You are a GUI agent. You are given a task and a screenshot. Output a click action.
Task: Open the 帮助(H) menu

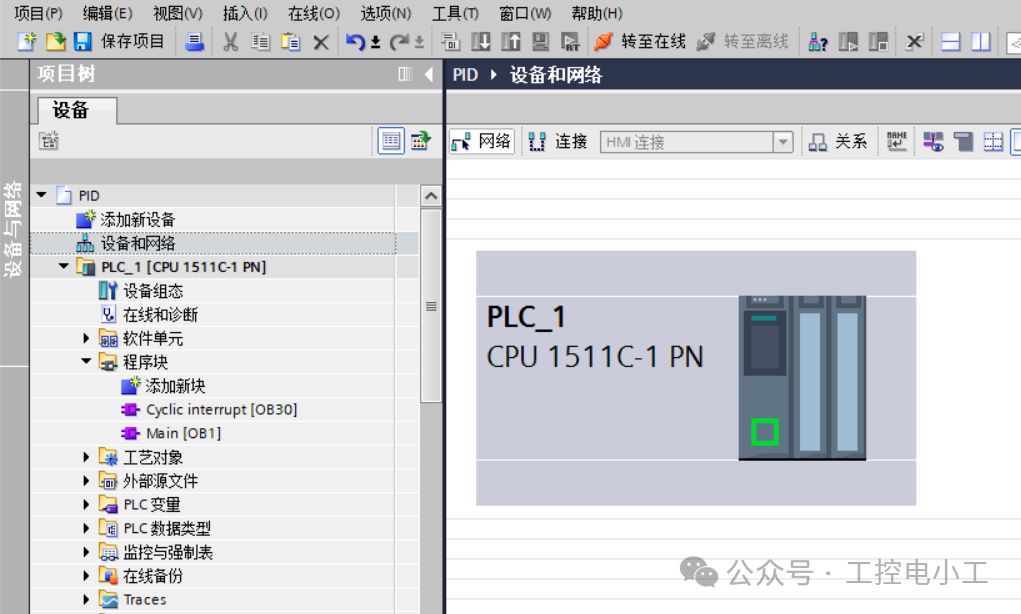click(596, 13)
